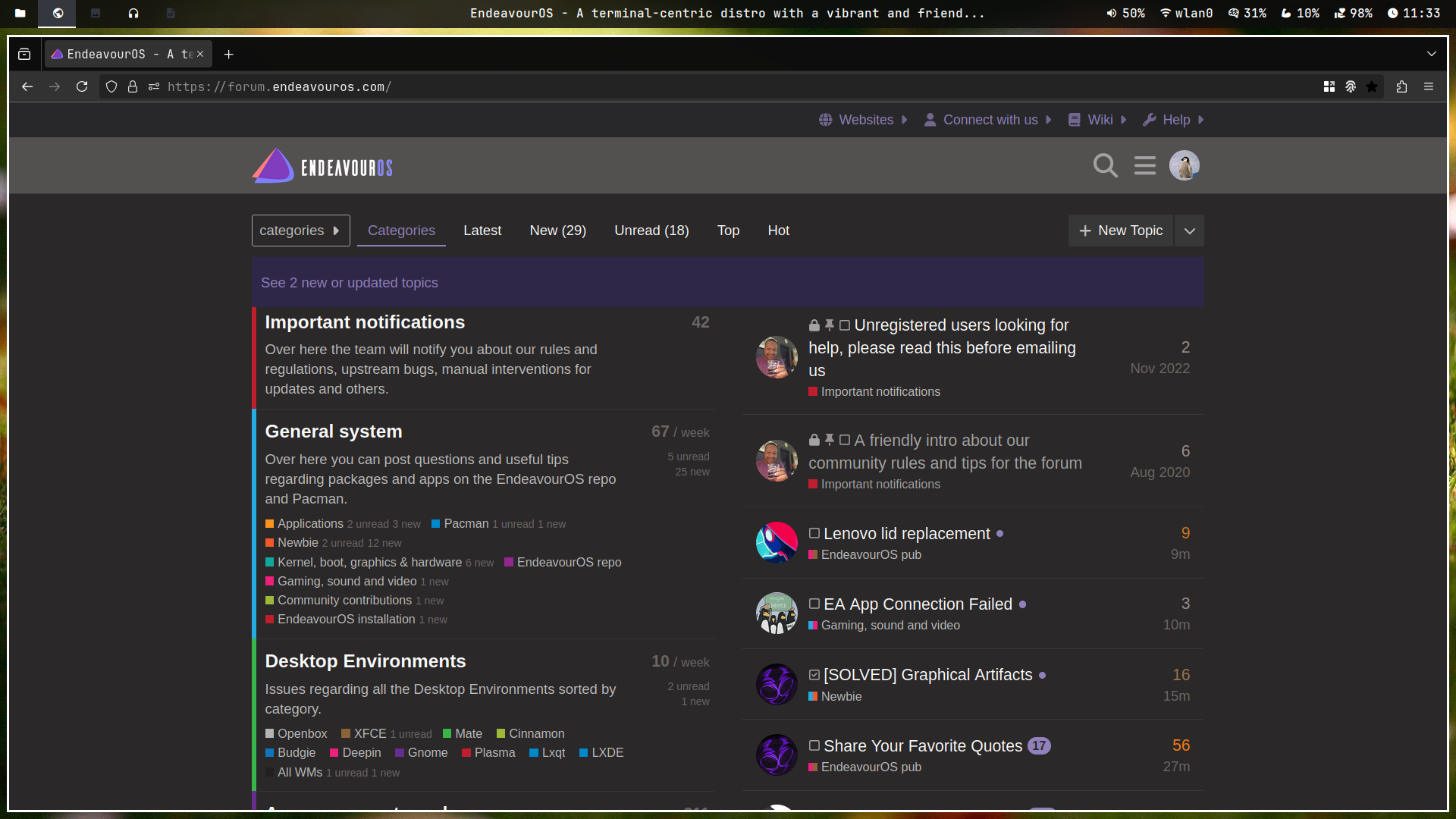Switch to the Hot tab
This screenshot has height=819, width=1456.
pos(778,231)
